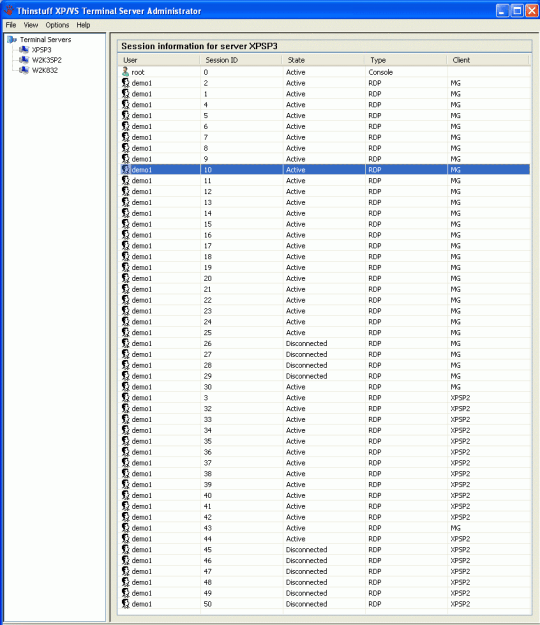
Task: Click the user icon of session 11
Action: [126, 181]
